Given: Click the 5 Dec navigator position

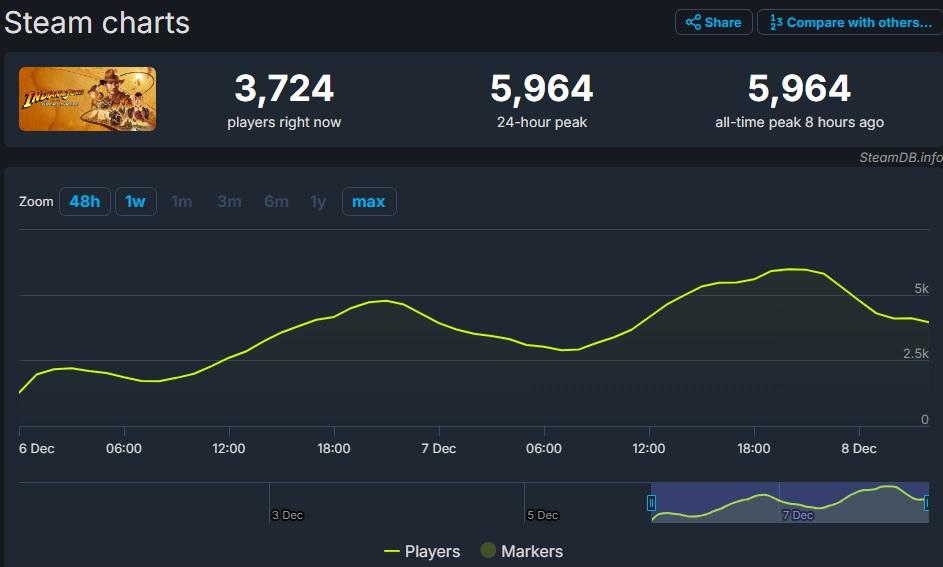Looking at the screenshot, I should [542, 515].
